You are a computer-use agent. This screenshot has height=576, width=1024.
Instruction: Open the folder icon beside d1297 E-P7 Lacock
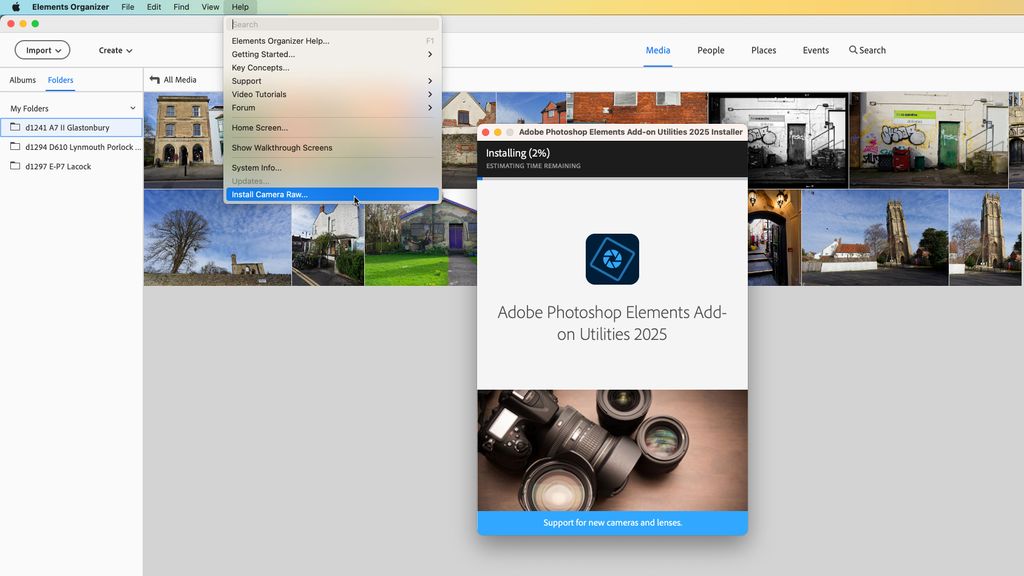point(15,166)
